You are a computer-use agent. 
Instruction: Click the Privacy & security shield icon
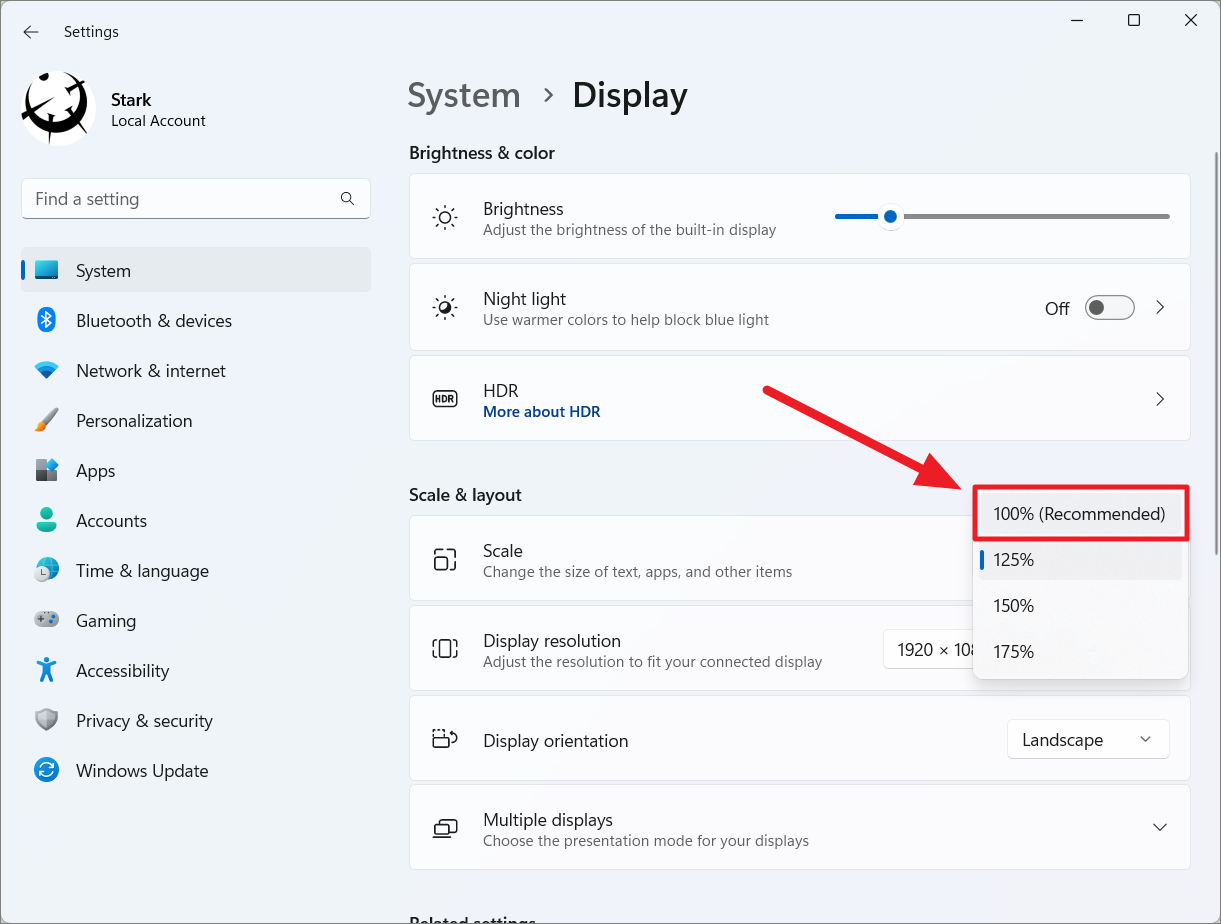[x=46, y=720]
